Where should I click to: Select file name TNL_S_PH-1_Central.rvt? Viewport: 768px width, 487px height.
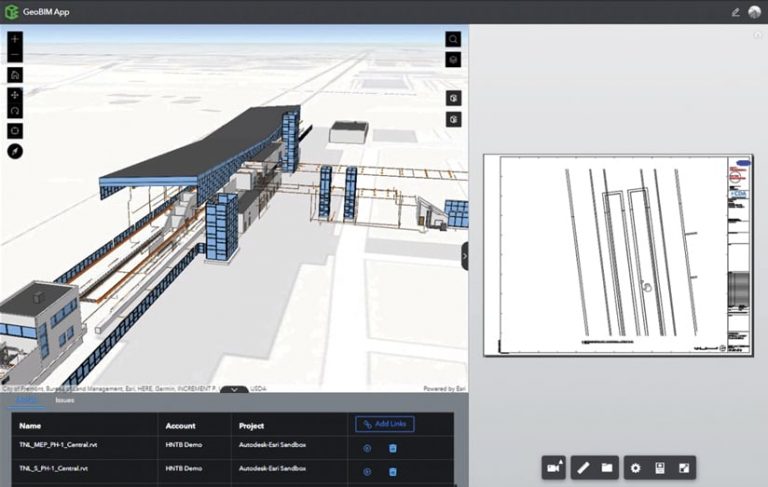point(53,468)
